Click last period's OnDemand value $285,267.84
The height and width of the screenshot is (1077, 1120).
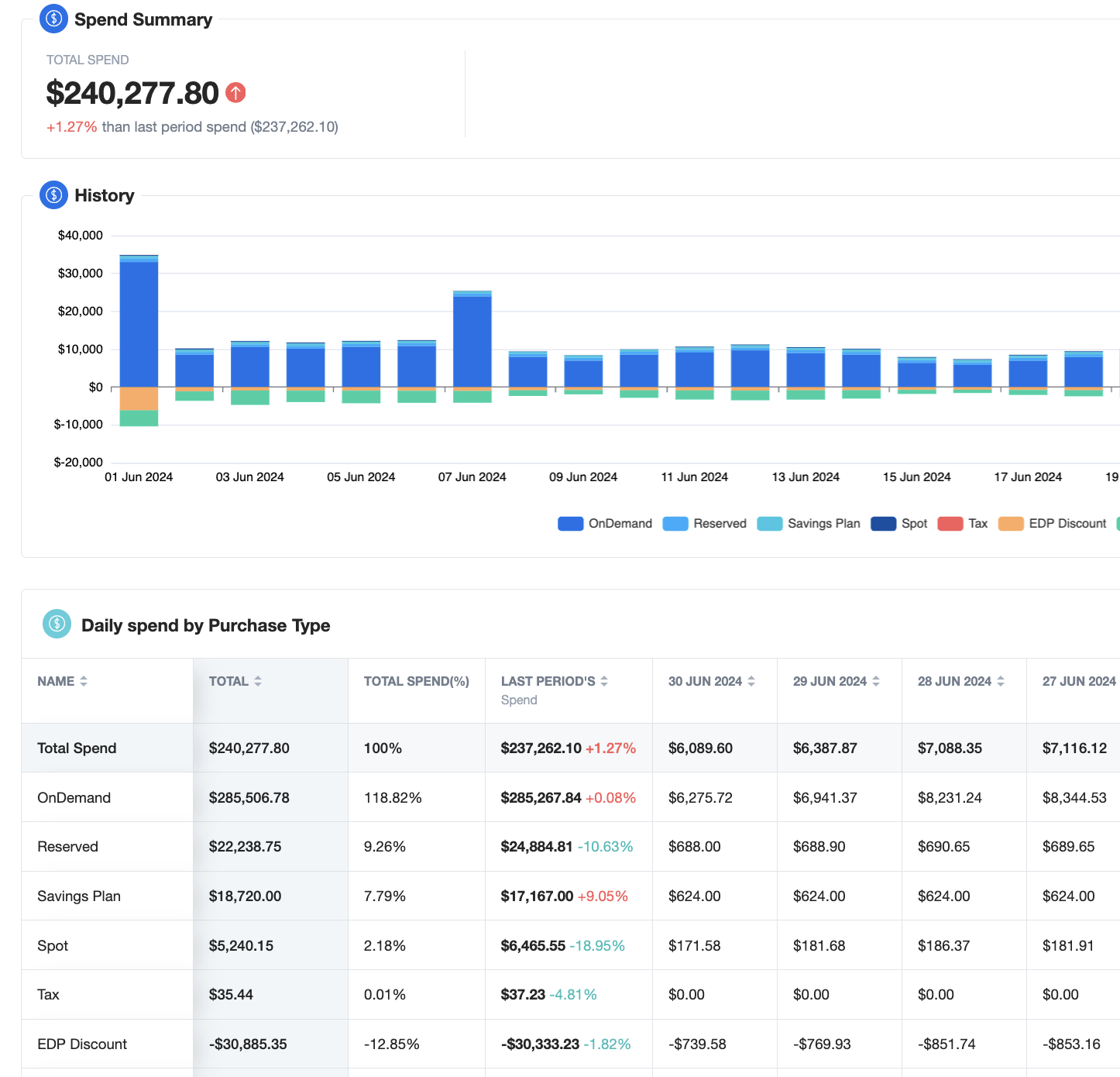(x=541, y=798)
